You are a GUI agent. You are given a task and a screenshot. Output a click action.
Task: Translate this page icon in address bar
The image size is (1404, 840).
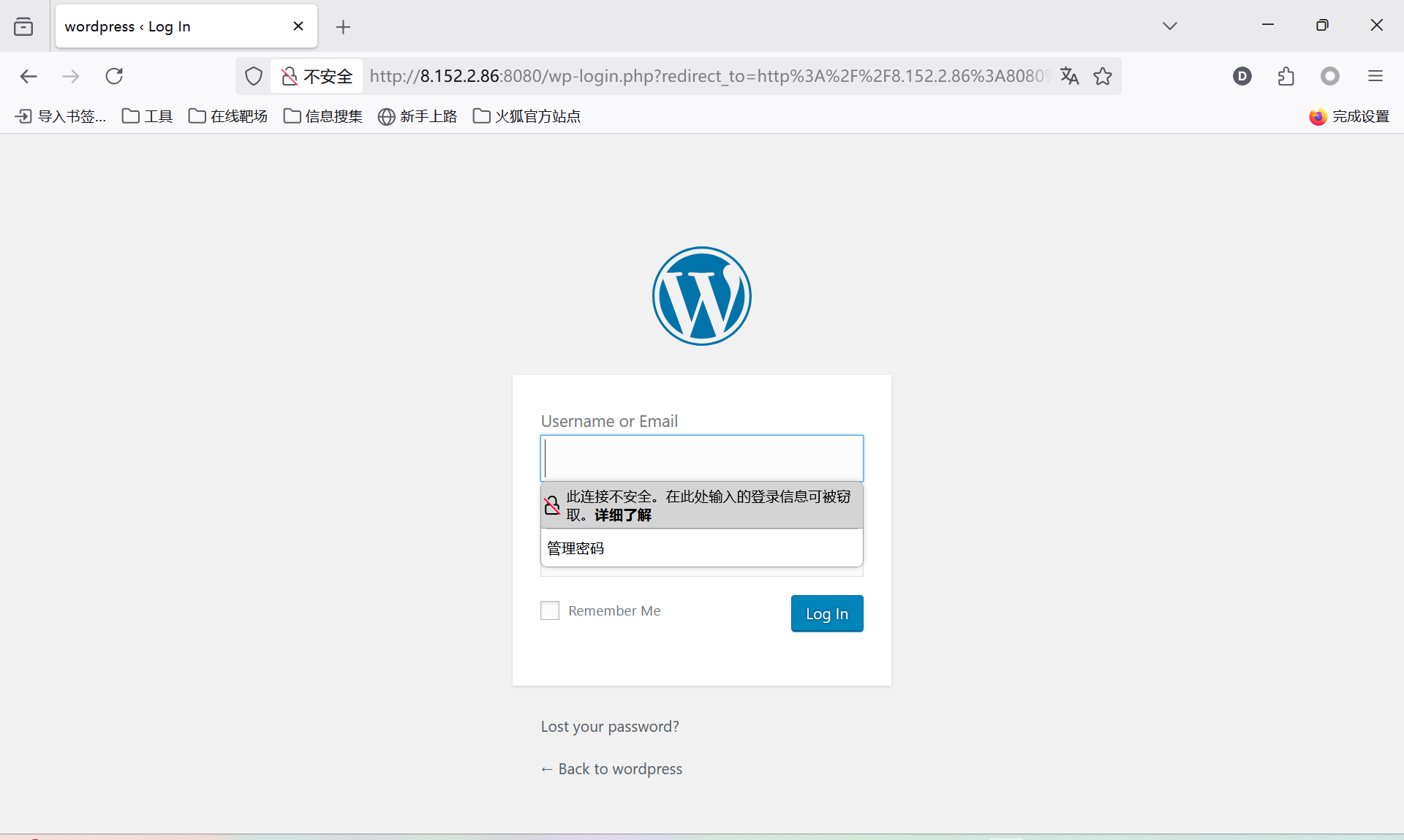pyautogui.click(x=1070, y=76)
